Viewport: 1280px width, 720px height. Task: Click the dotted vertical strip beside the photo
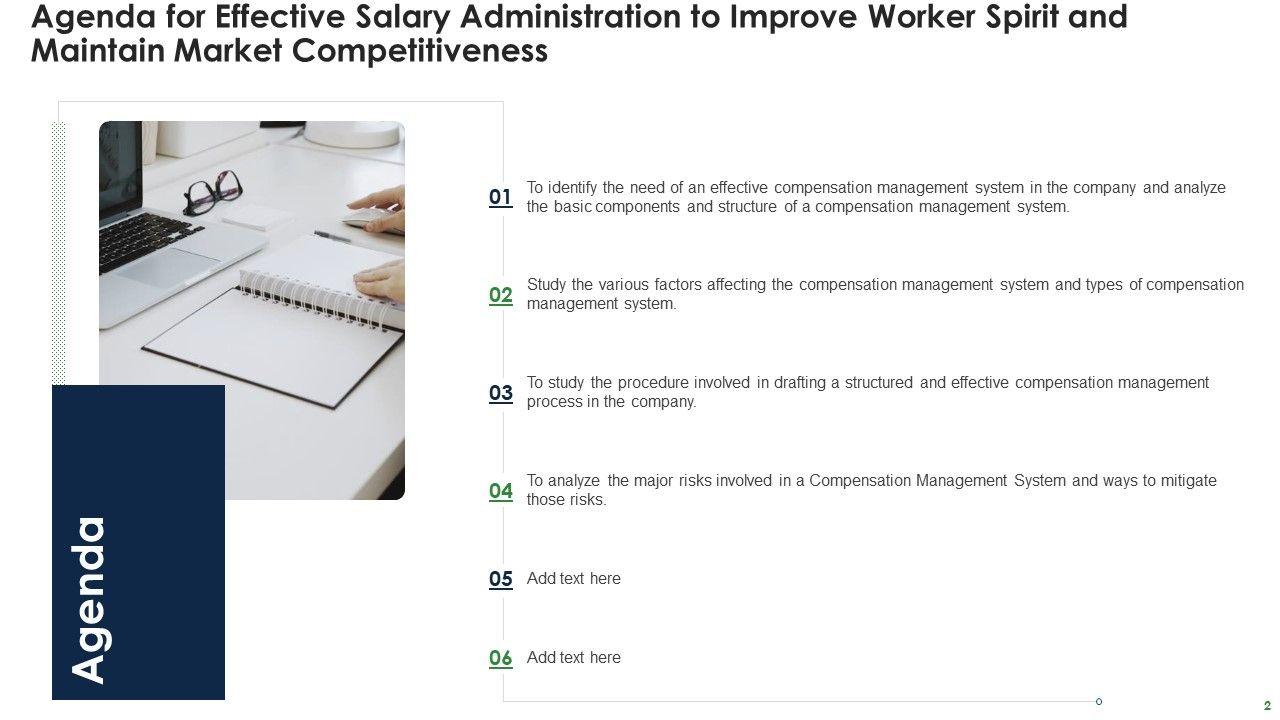(58, 250)
